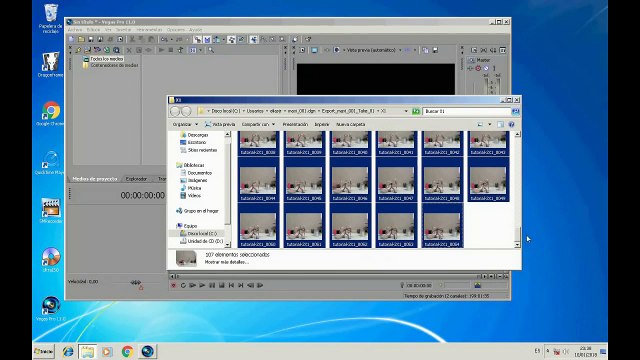
Task: Switch to Explorador tab in Vegas
Action: (x=136, y=179)
